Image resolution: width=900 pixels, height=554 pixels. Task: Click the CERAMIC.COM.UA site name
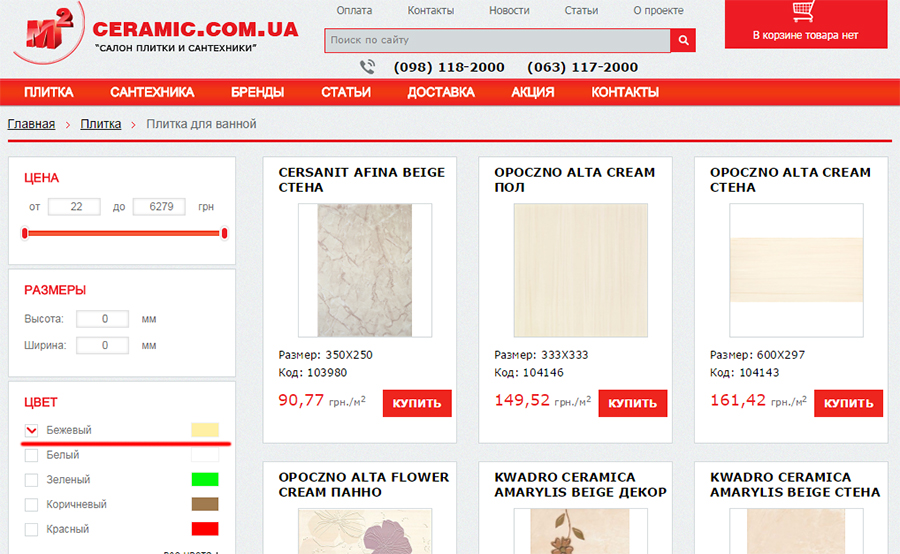coord(195,29)
